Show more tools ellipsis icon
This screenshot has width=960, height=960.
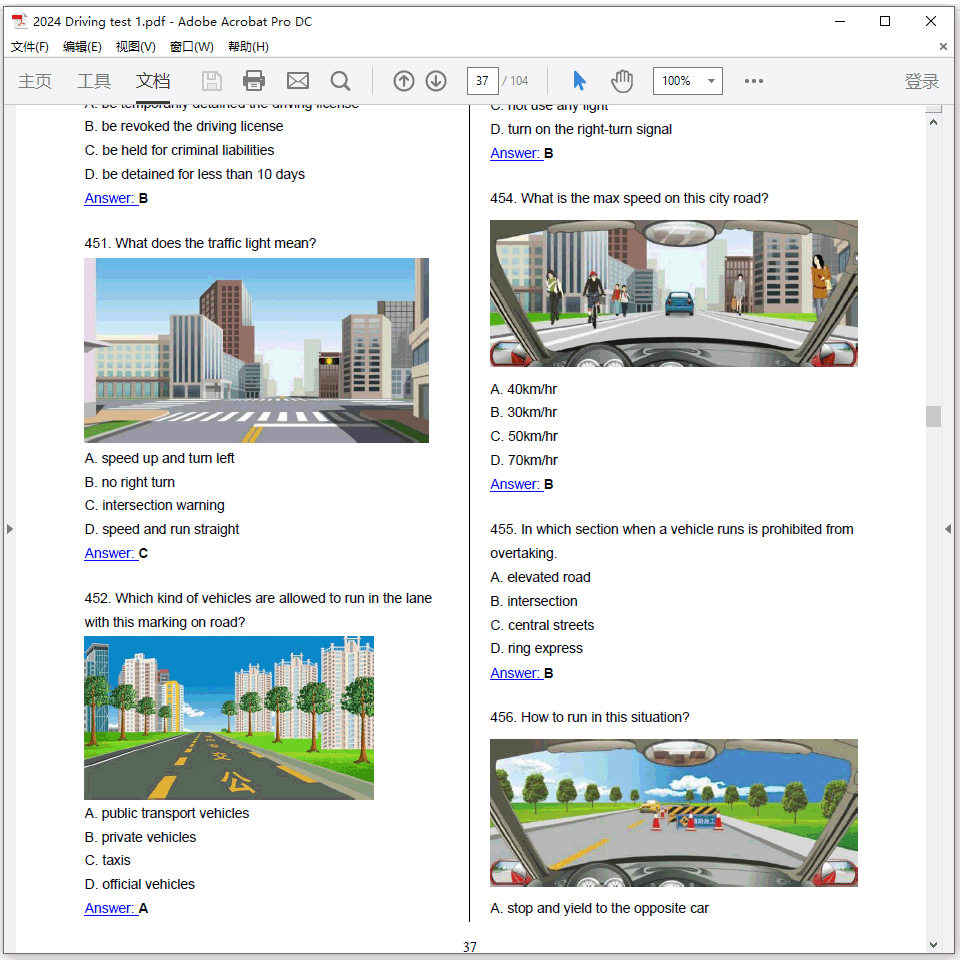coord(754,81)
